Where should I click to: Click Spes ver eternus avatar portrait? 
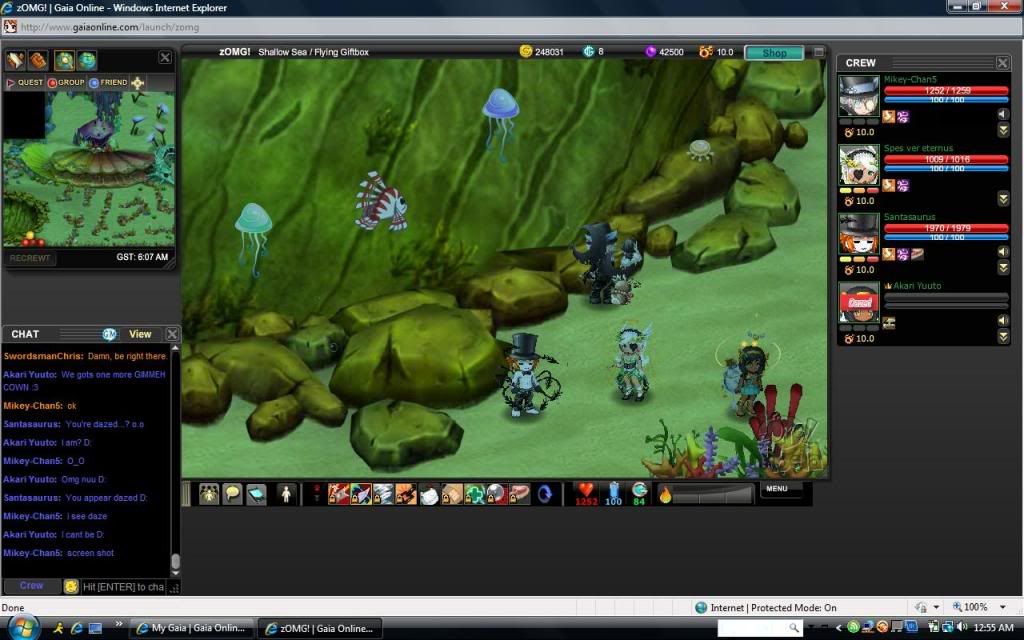point(859,165)
